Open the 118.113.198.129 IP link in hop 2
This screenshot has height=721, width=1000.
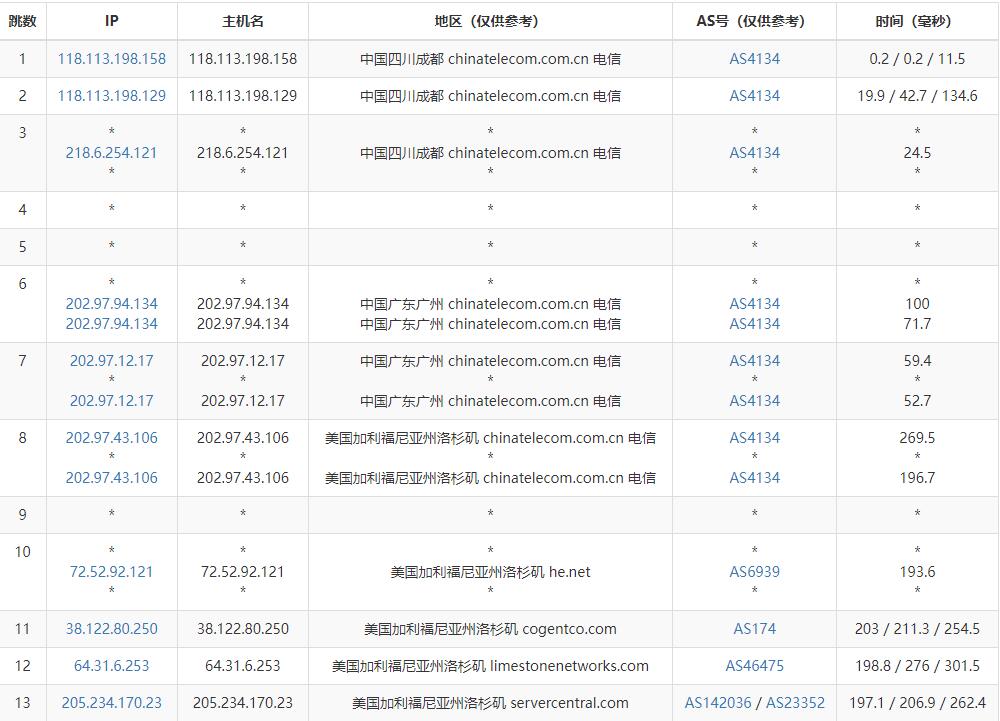click(112, 96)
